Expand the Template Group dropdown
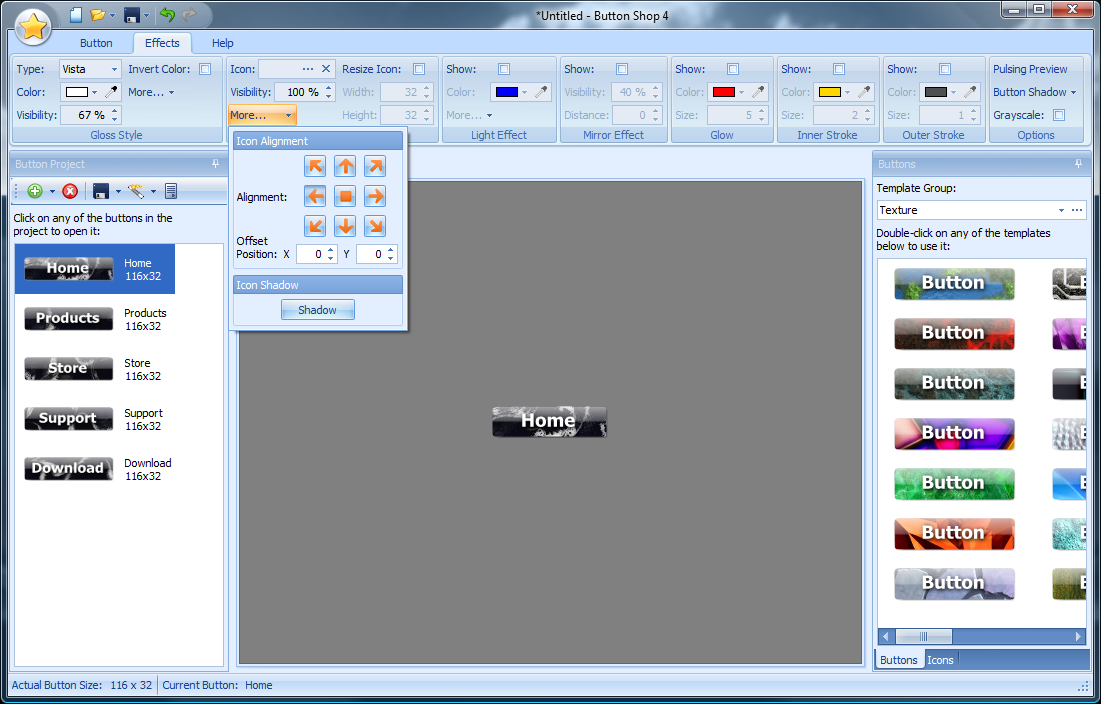Viewport: 1101px width, 704px height. click(x=1060, y=210)
